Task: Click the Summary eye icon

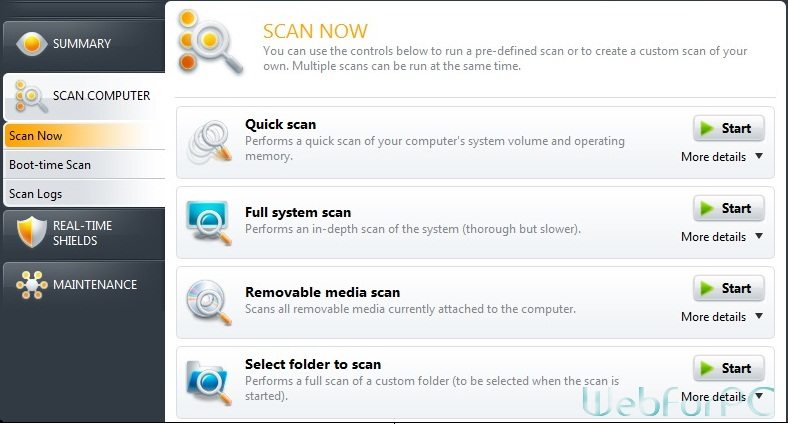Action: [x=31, y=44]
